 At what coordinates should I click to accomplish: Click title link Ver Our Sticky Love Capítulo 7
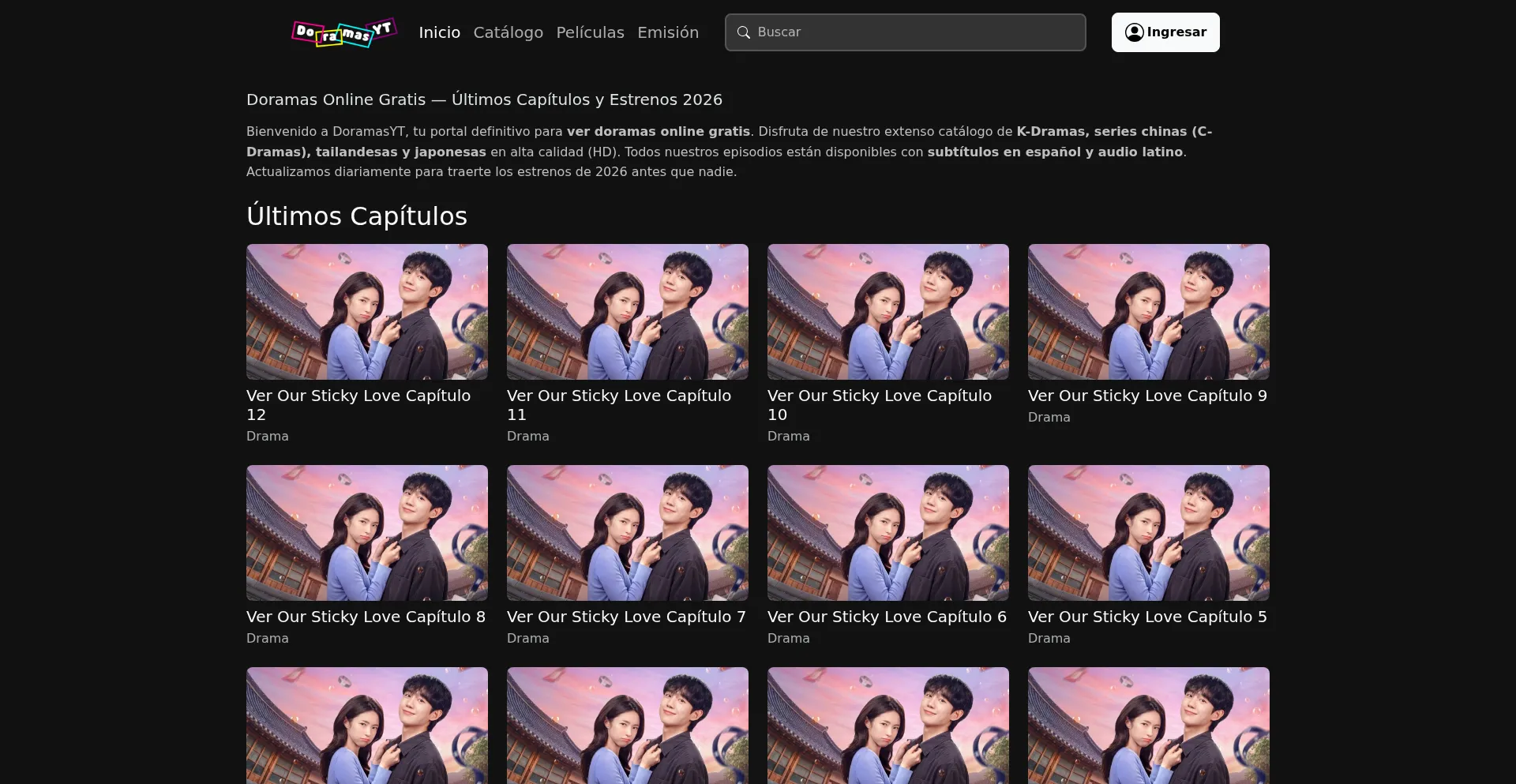pos(626,617)
